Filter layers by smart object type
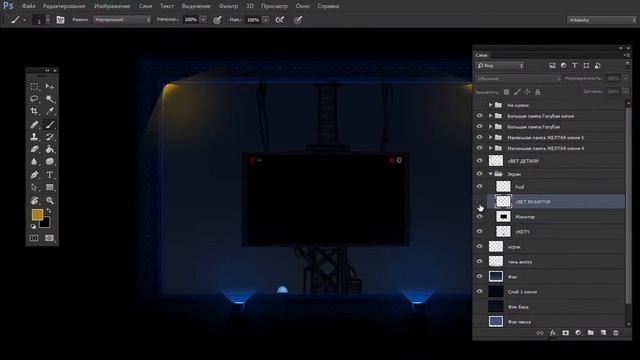Screen dimensions: 640x360 (x=598, y=66)
